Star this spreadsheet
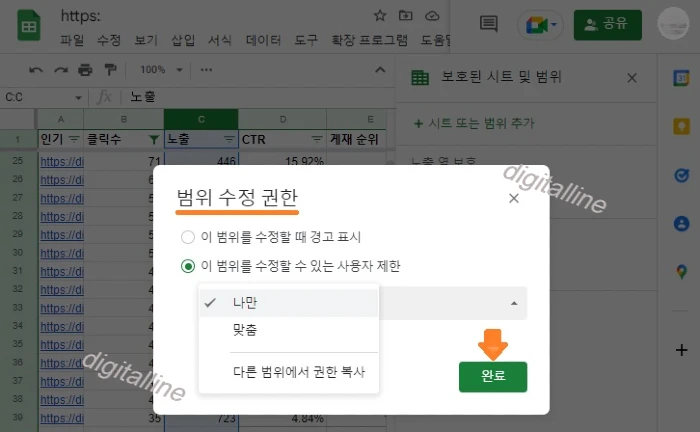 [379, 16]
